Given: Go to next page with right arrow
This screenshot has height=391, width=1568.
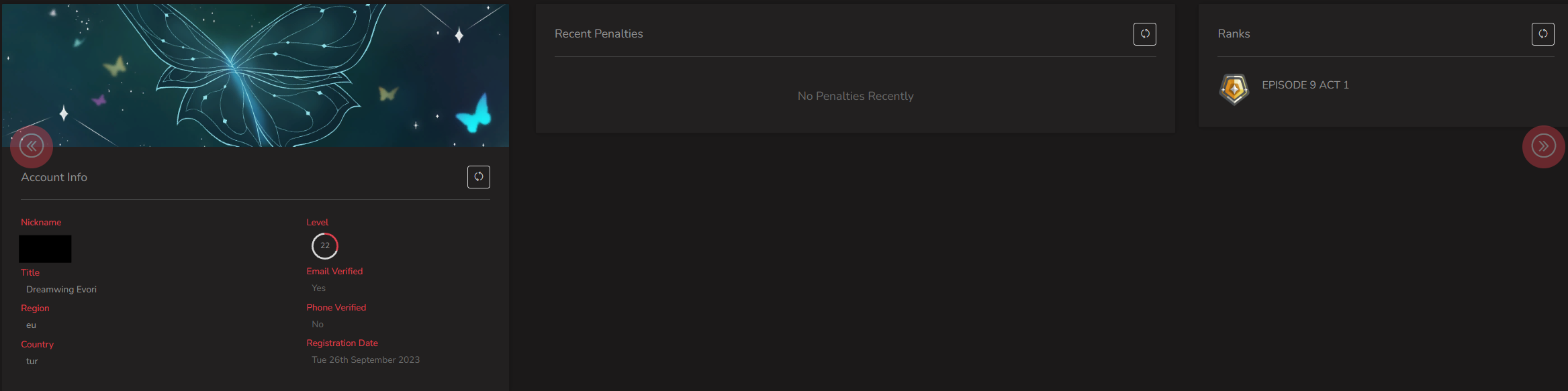Looking at the screenshot, I should click(1544, 146).
